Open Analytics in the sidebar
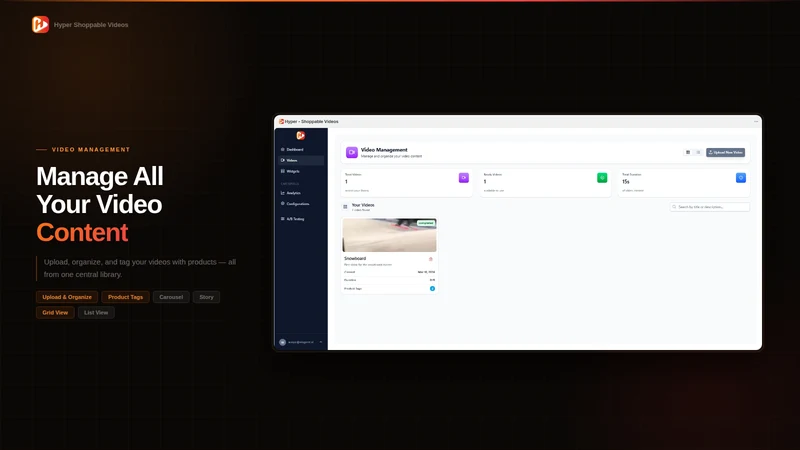This screenshot has width=800, height=450. [301, 193]
